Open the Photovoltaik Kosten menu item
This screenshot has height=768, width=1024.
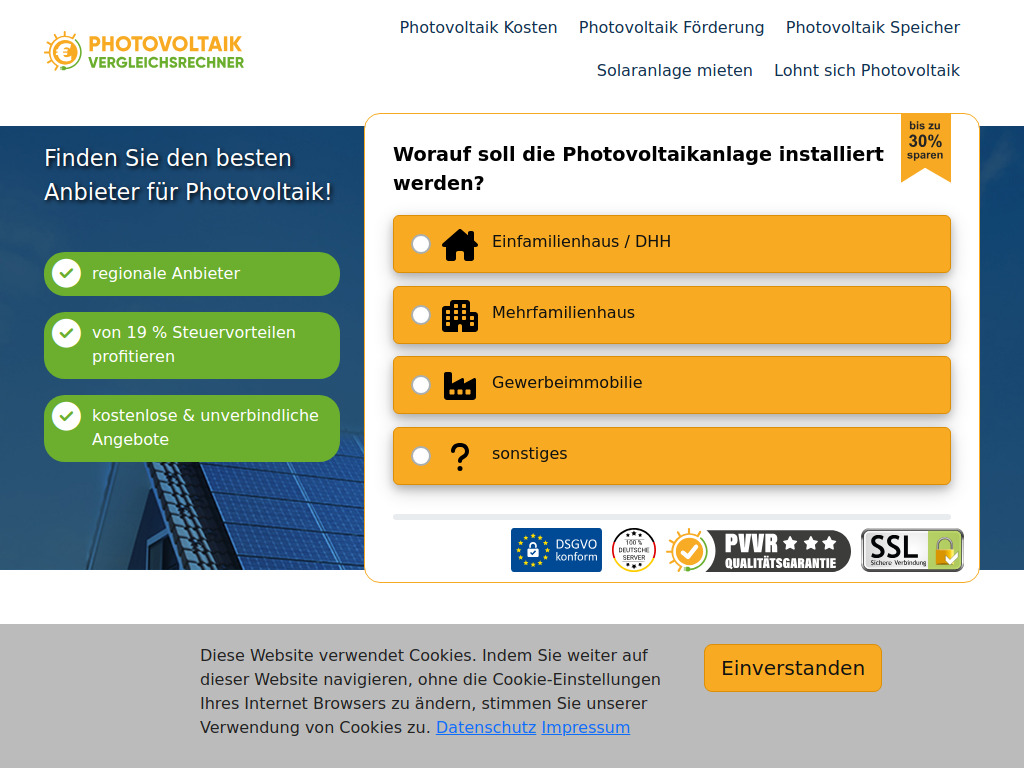[x=478, y=27]
